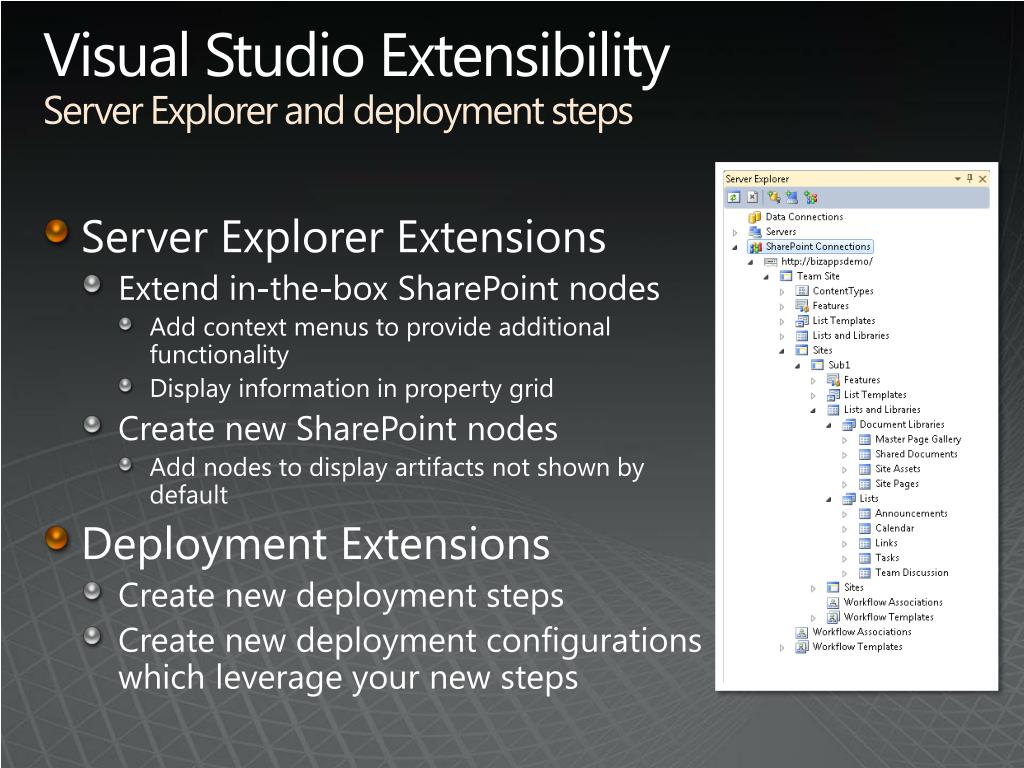Click the Announcements list icon
Viewport: 1024px width, 768px height.
coord(865,514)
